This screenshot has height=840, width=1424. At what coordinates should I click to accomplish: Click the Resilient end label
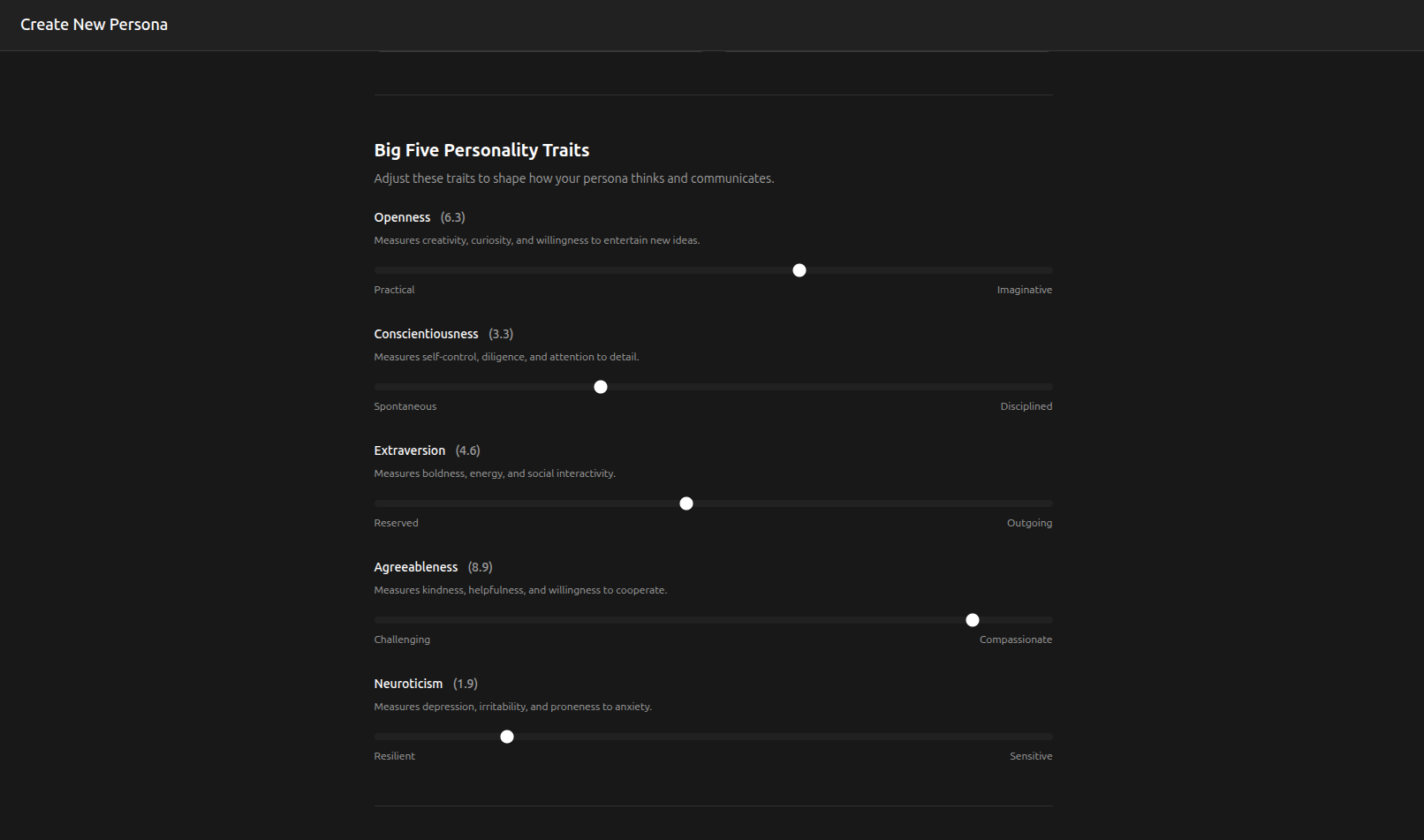pos(394,755)
